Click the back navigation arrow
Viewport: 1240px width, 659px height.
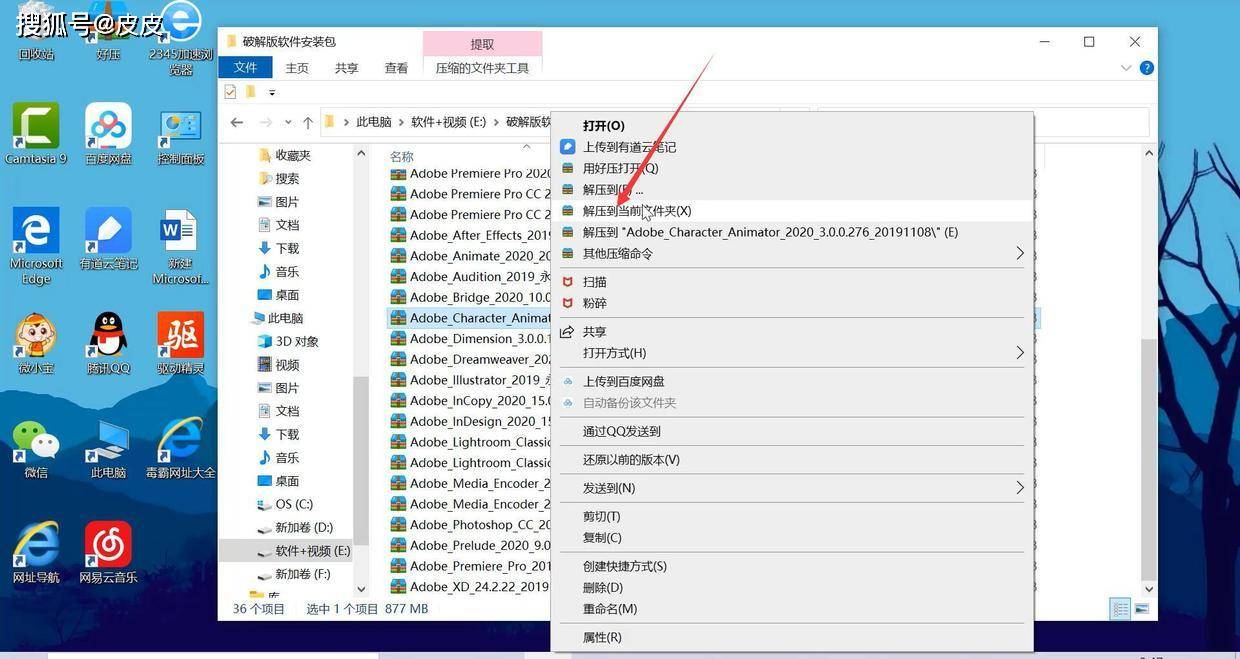(x=237, y=121)
